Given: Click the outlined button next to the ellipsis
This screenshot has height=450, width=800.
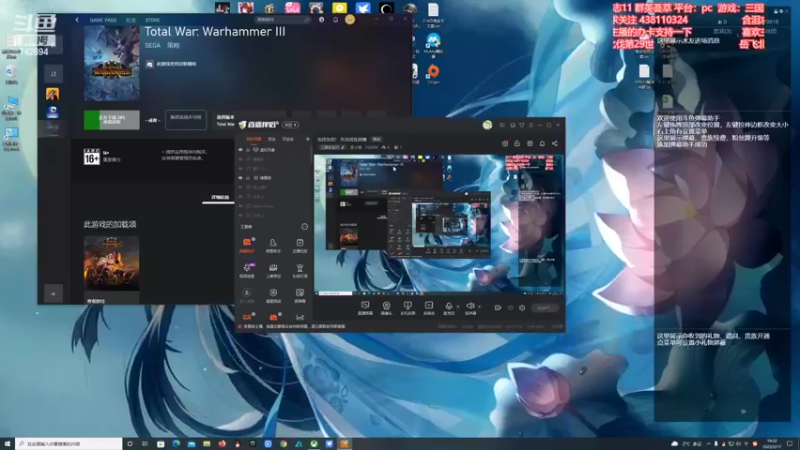Looking at the screenshot, I should (x=186, y=120).
